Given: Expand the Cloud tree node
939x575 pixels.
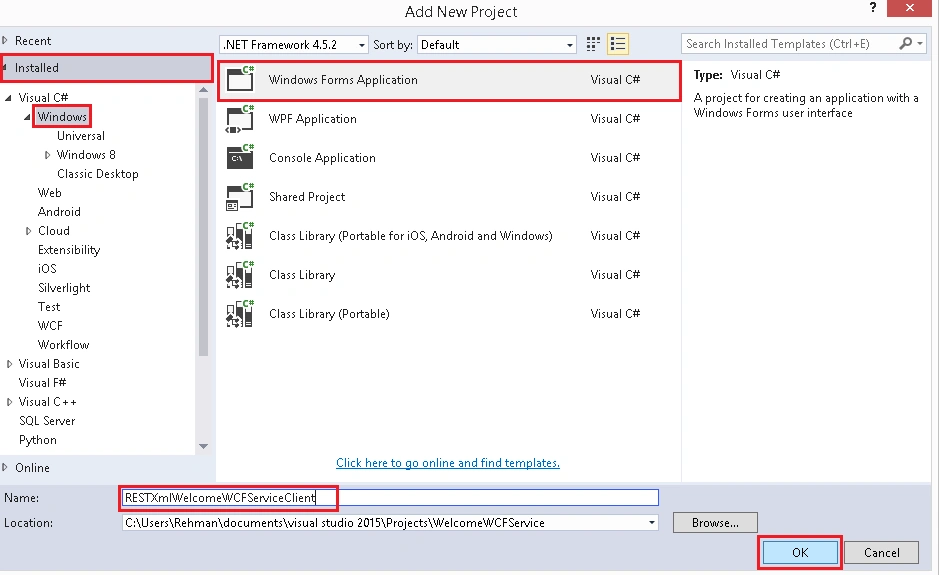Looking at the screenshot, I should (x=28, y=231).
